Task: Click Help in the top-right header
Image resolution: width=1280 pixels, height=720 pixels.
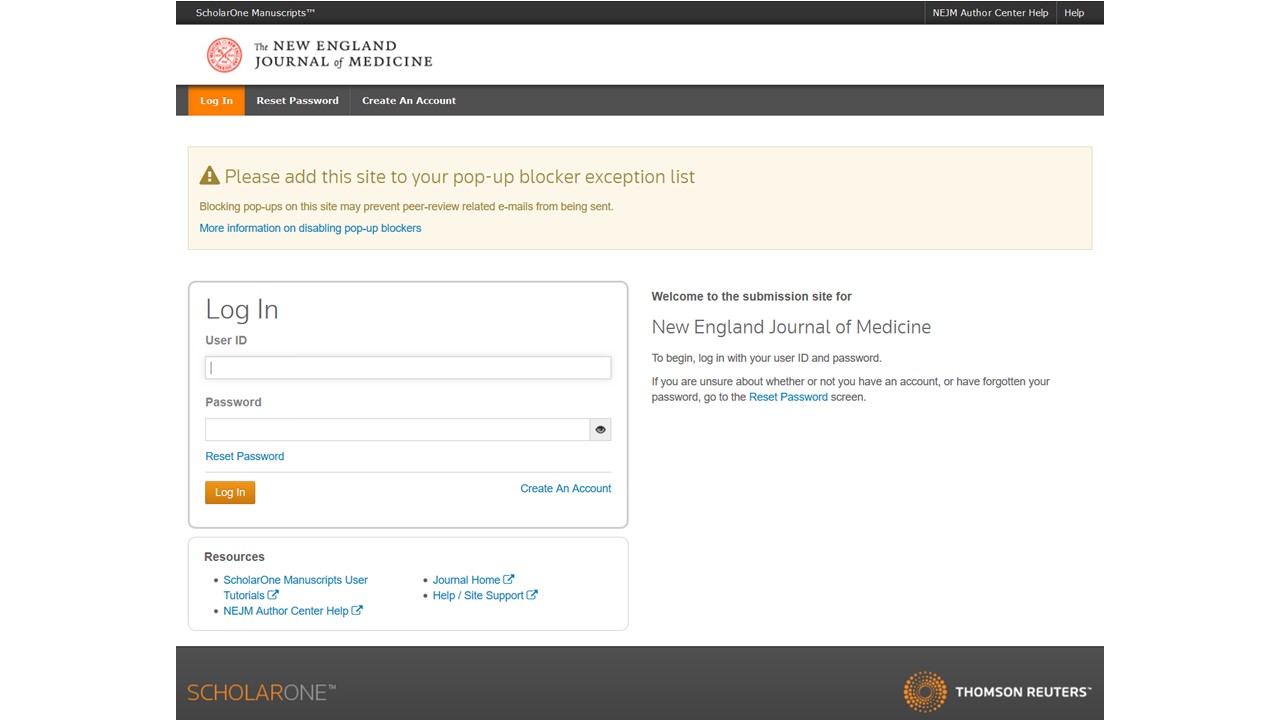Action: [1074, 13]
